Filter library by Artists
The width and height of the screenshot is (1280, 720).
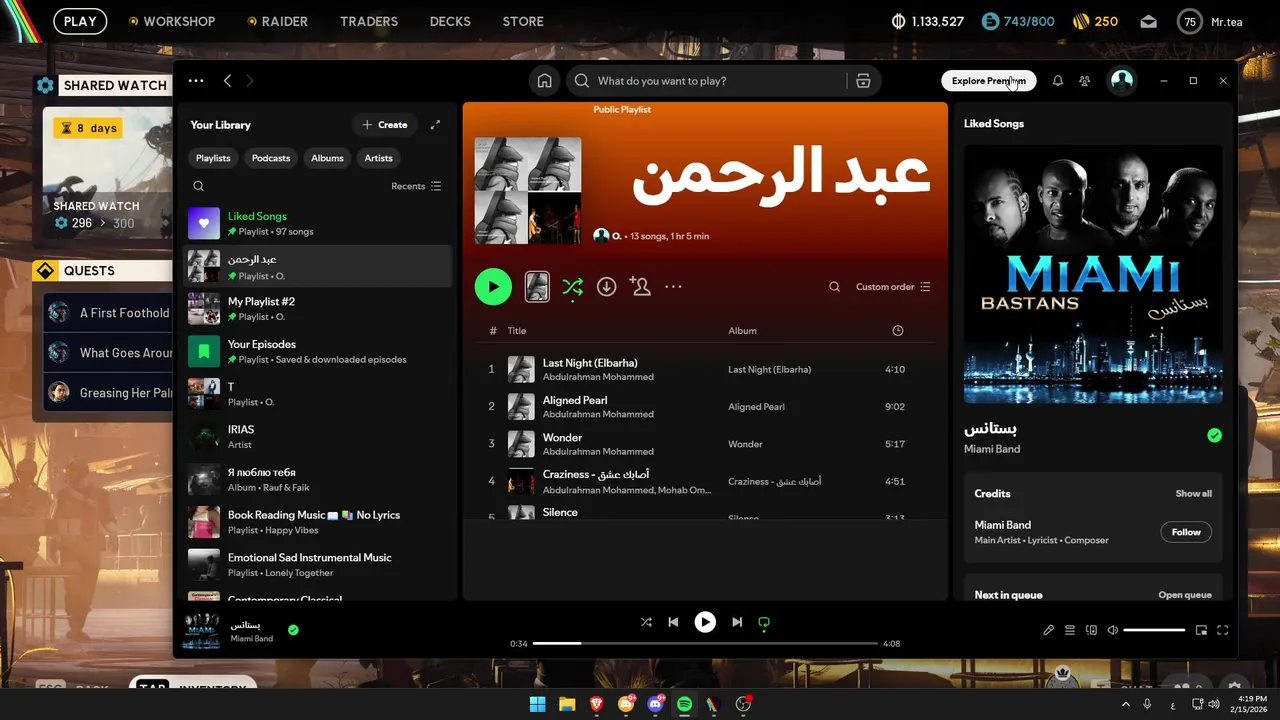pyautogui.click(x=379, y=158)
